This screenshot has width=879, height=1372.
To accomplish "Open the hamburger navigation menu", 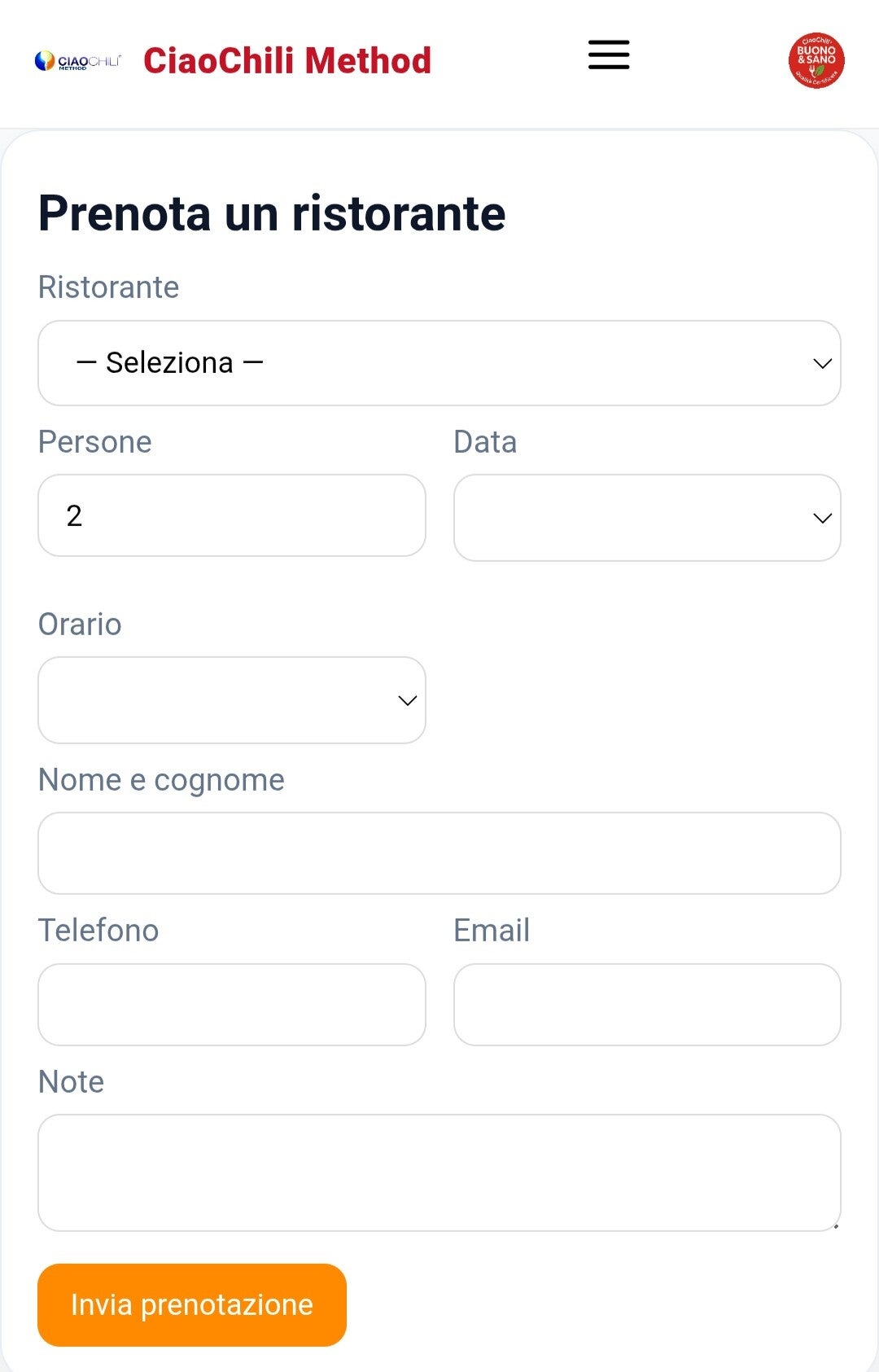I will pos(609,55).
